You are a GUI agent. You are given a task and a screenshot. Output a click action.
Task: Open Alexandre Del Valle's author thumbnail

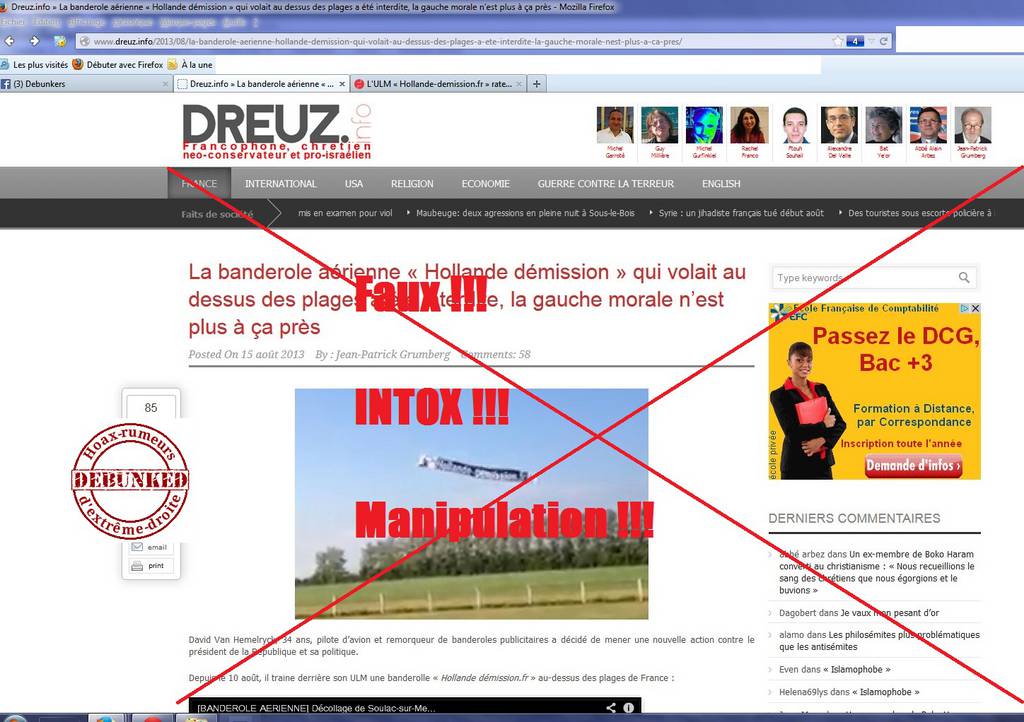point(839,125)
